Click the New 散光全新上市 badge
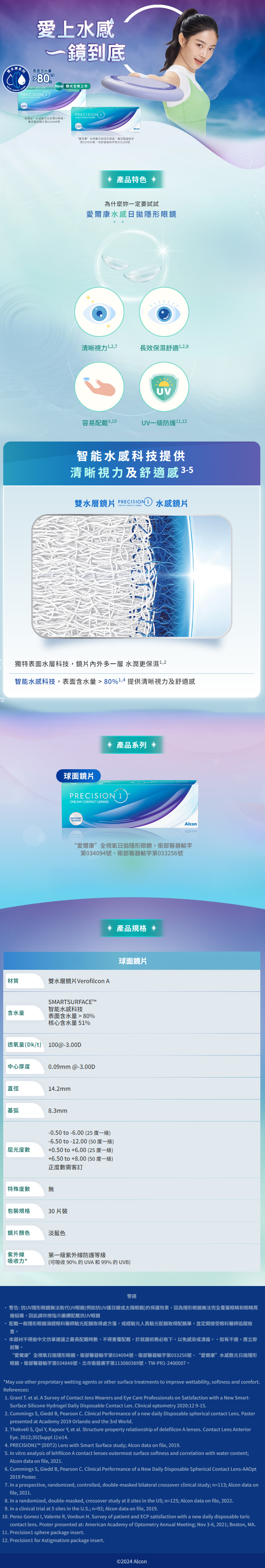This screenshot has height=1568, width=265. tap(72, 86)
